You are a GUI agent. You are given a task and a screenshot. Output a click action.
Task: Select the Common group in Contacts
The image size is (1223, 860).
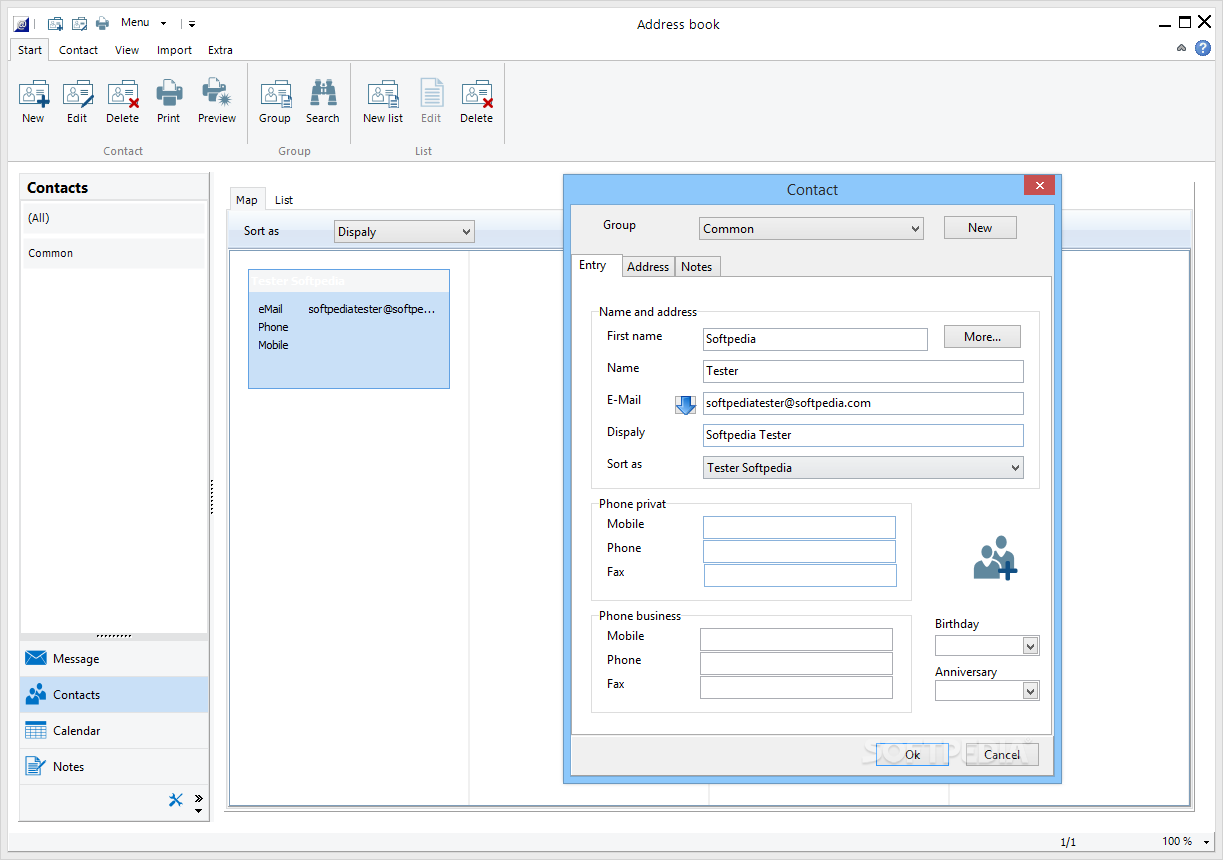[x=113, y=253]
